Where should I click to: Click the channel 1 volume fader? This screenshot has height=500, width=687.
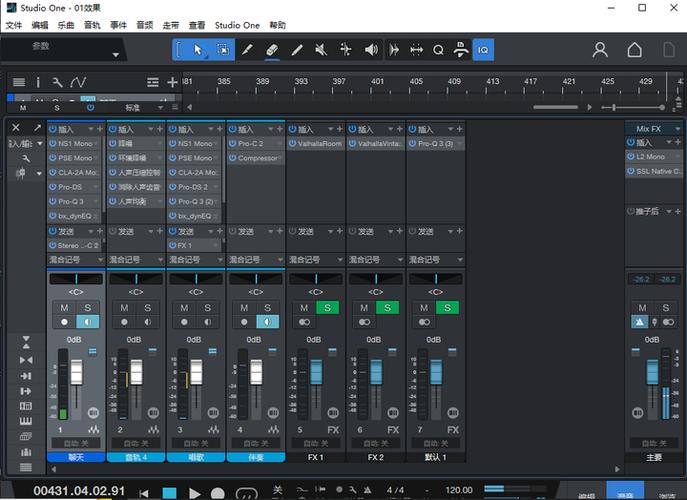[x=77, y=372]
